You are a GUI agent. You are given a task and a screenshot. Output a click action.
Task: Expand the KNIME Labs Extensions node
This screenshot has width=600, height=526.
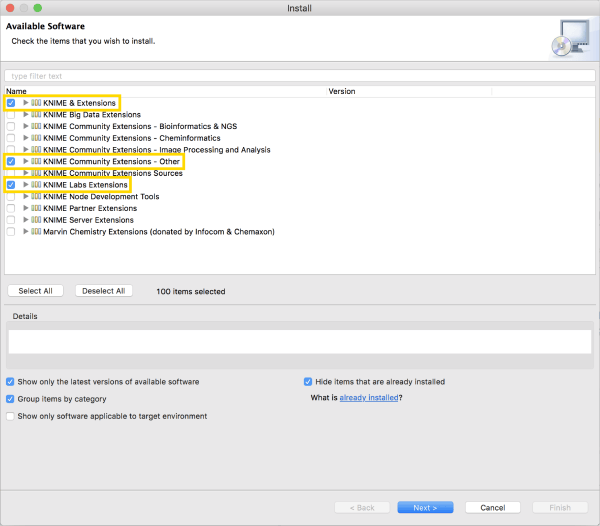26,185
